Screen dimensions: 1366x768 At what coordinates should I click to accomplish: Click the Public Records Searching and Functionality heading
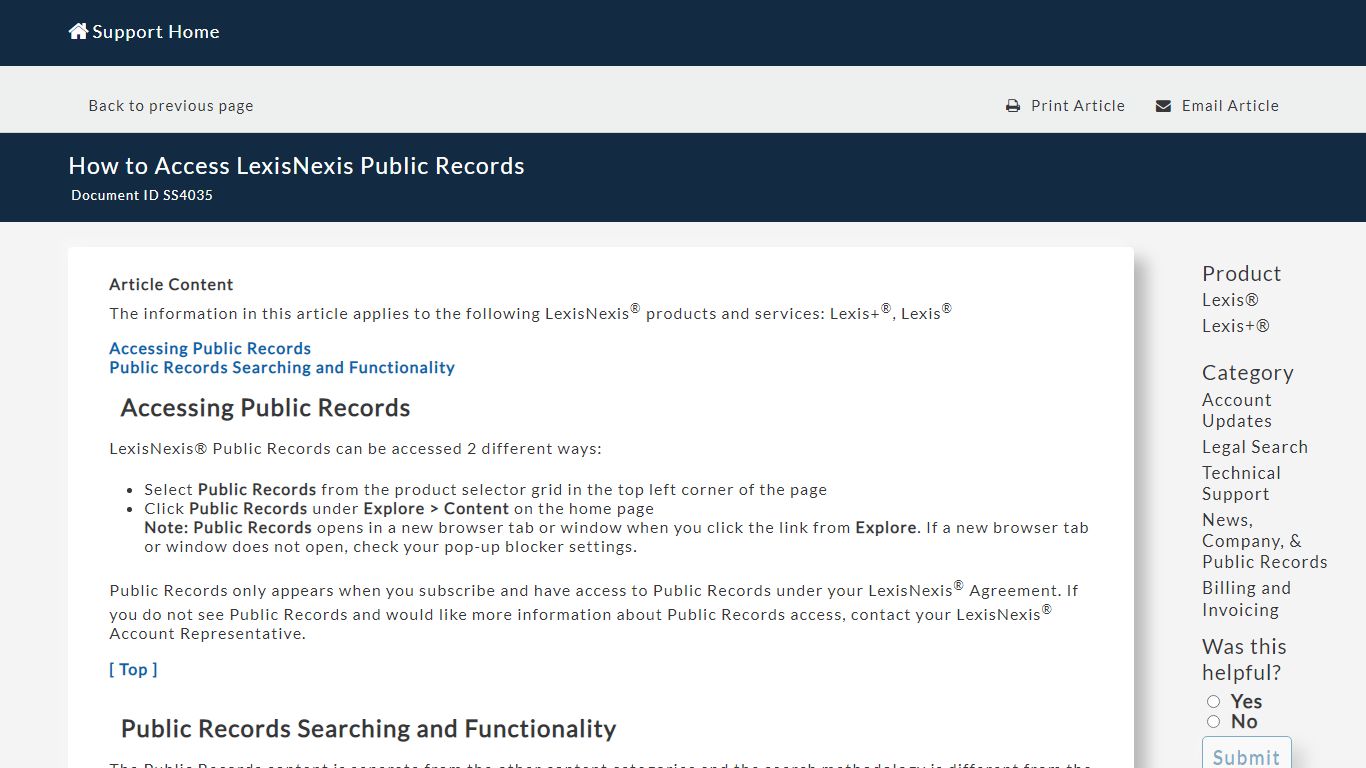368,729
